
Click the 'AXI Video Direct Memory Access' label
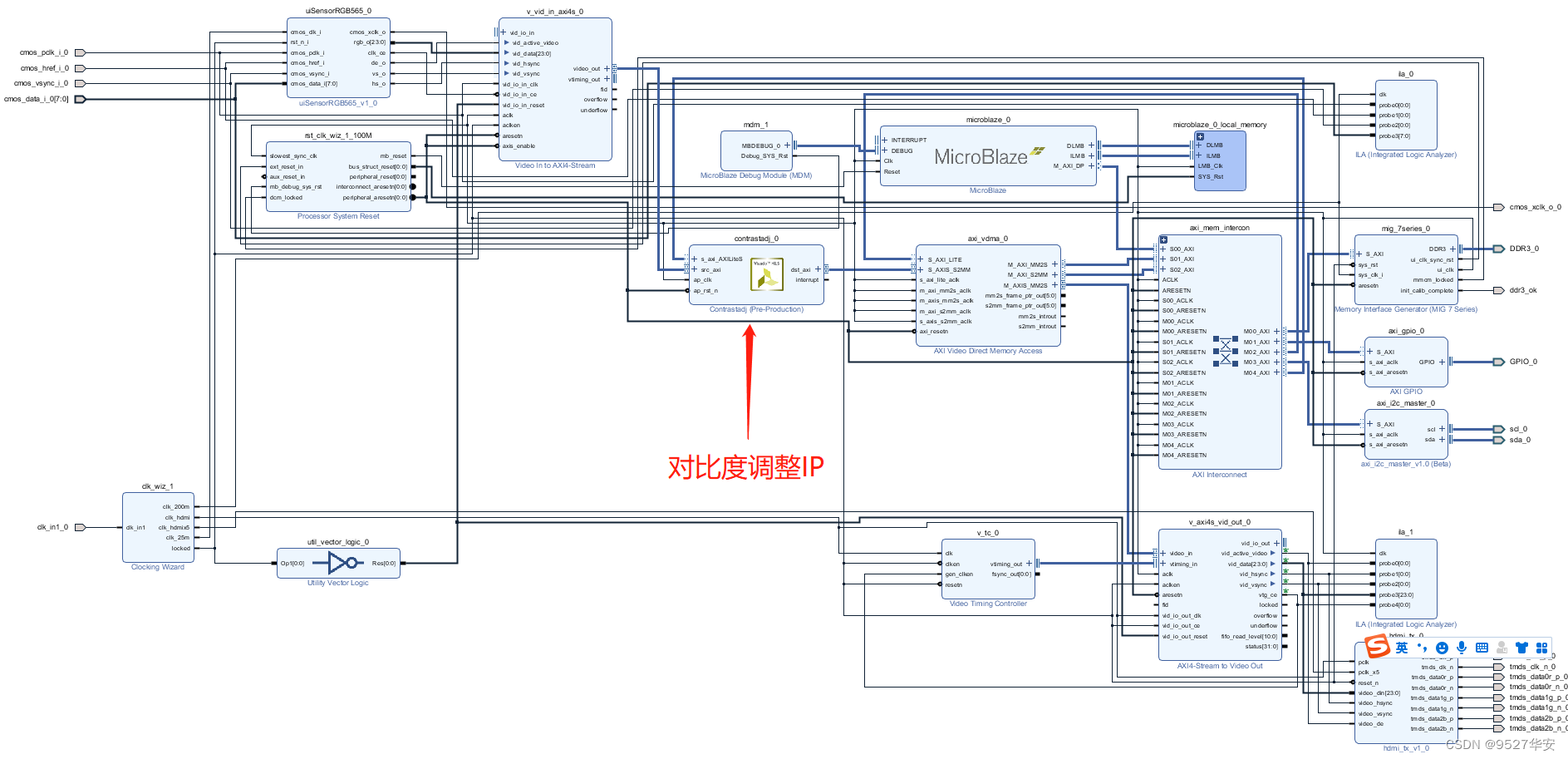point(988,351)
